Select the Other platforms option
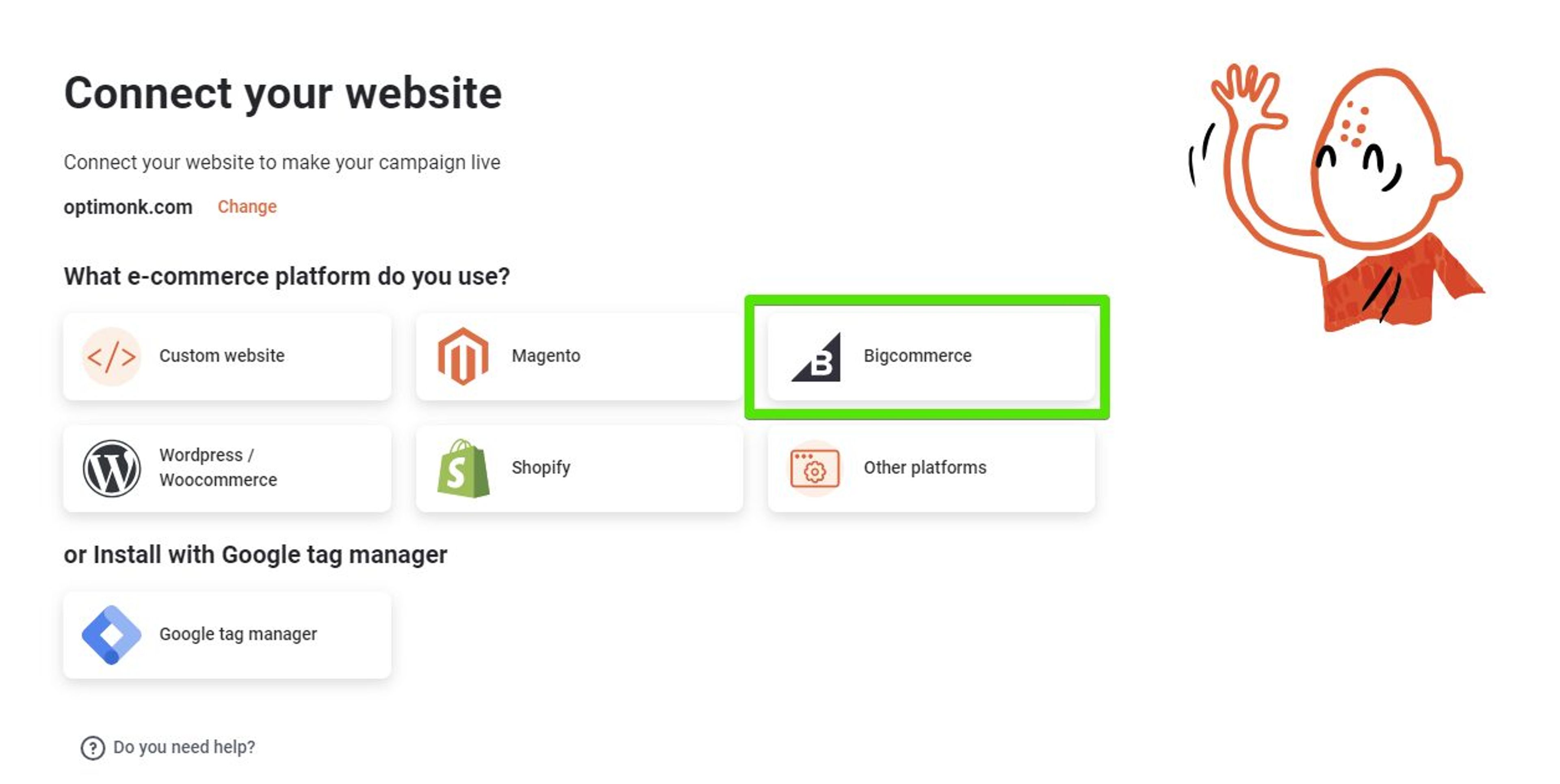Screen dimensions: 1560x784 (x=929, y=467)
